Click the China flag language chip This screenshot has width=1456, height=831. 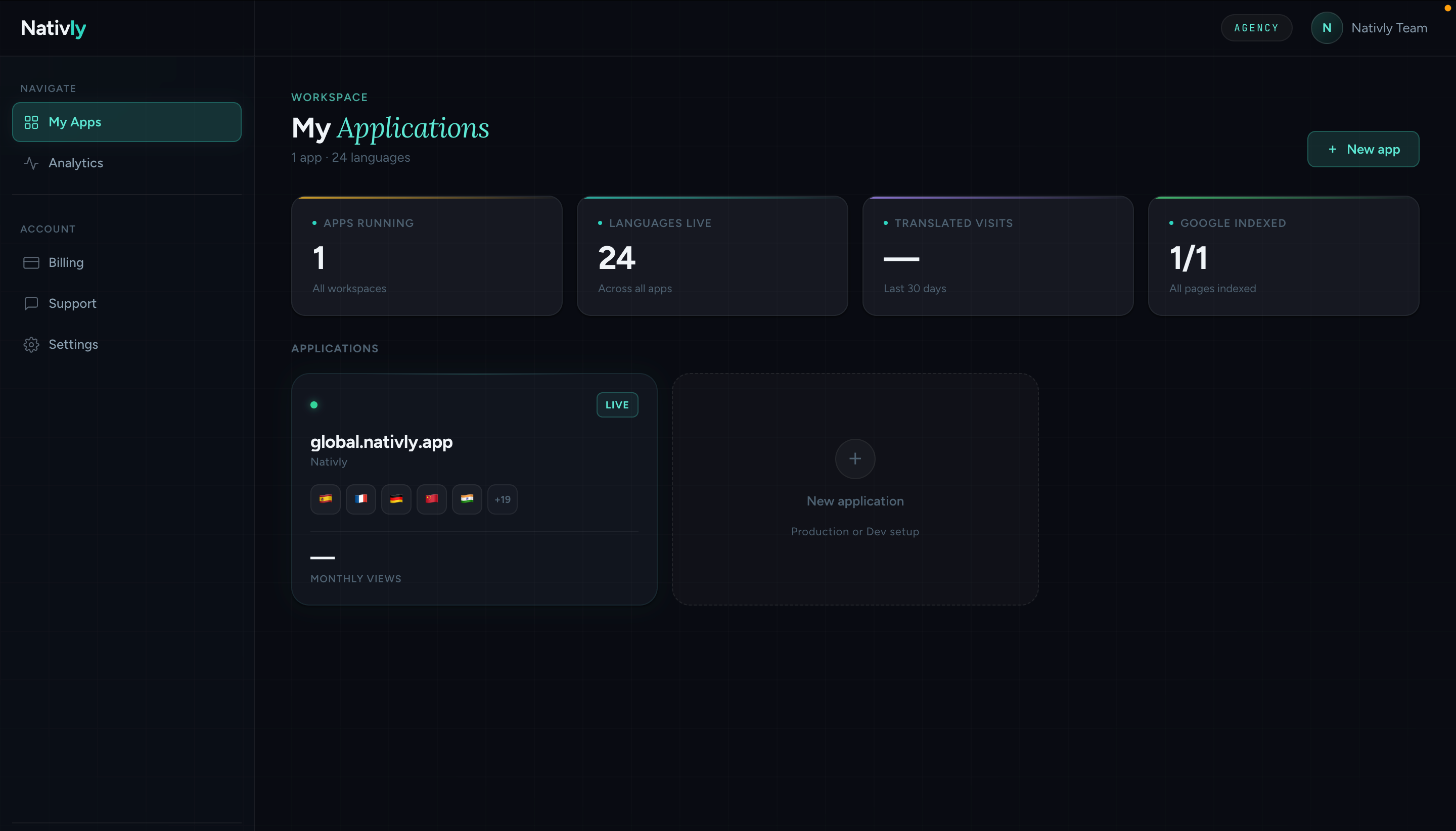(432, 499)
